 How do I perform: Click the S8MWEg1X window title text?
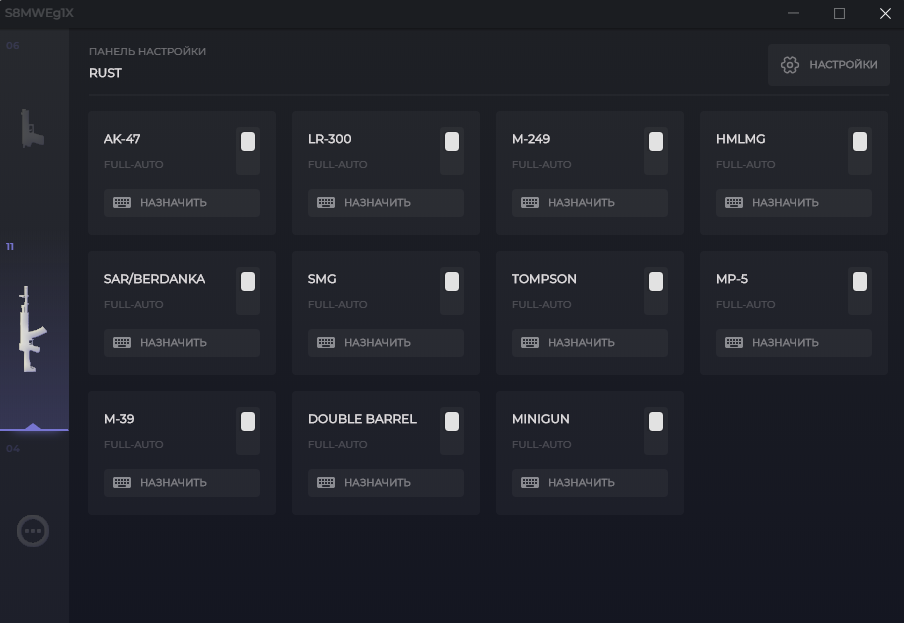(x=39, y=13)
